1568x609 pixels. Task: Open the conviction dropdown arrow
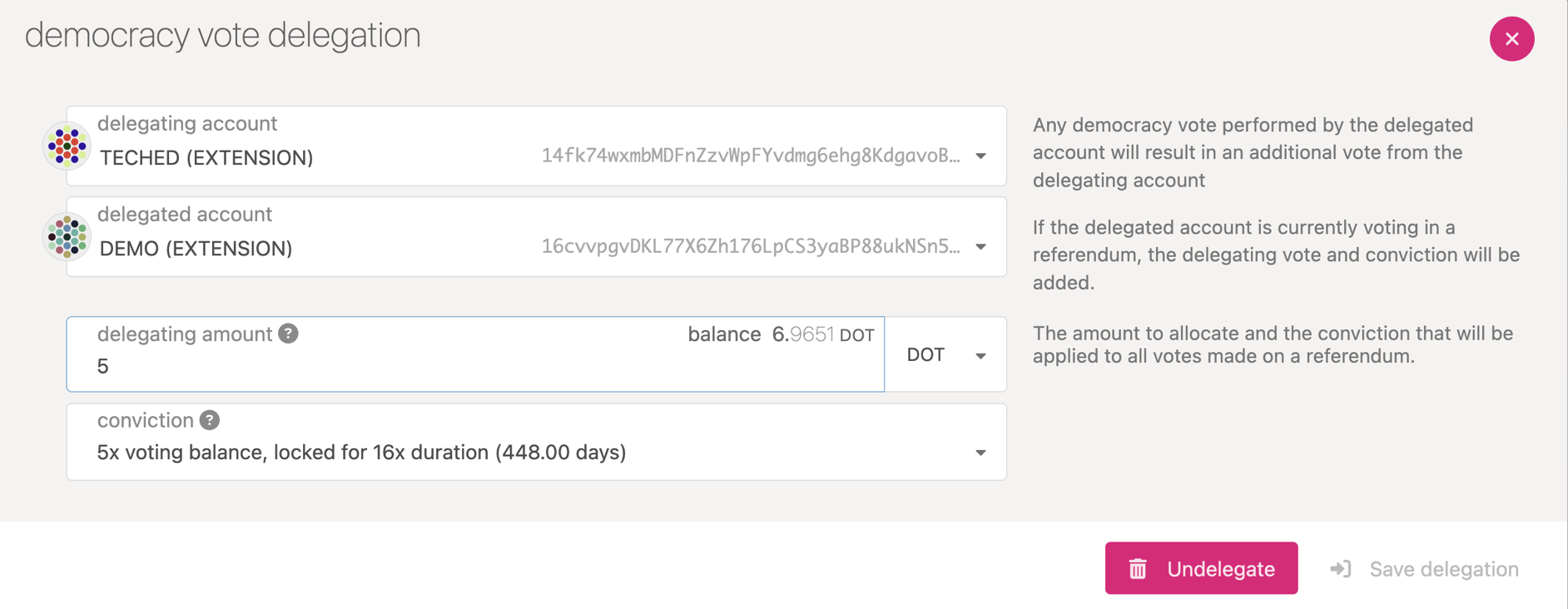coord(981,453)
